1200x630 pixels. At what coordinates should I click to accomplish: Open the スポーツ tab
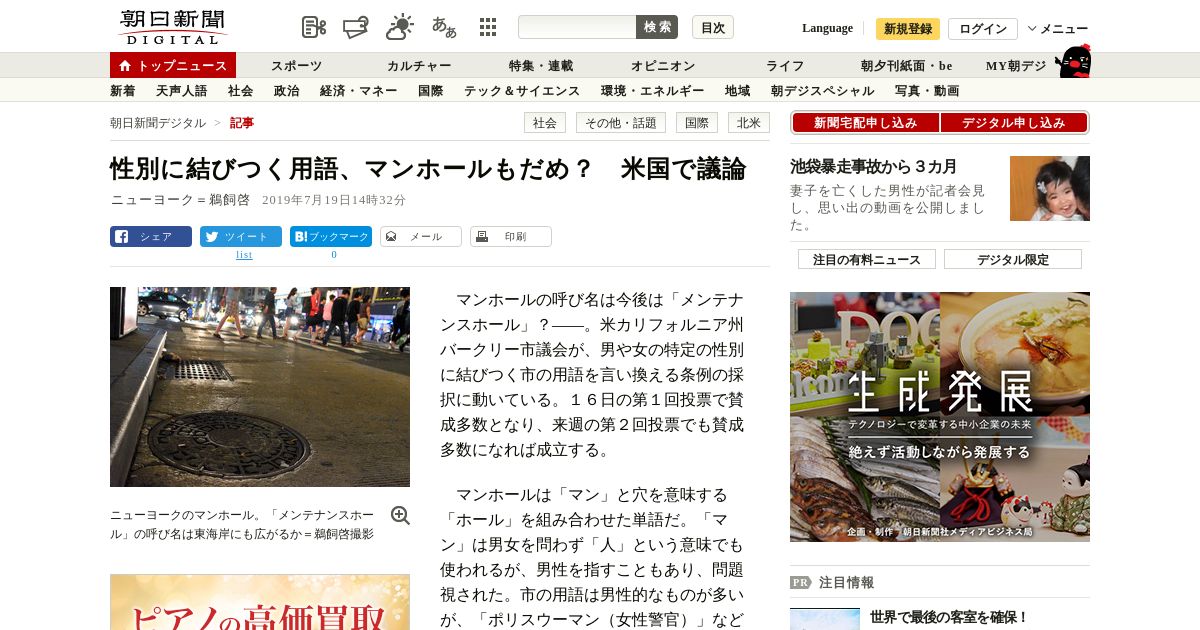point(296,66)
